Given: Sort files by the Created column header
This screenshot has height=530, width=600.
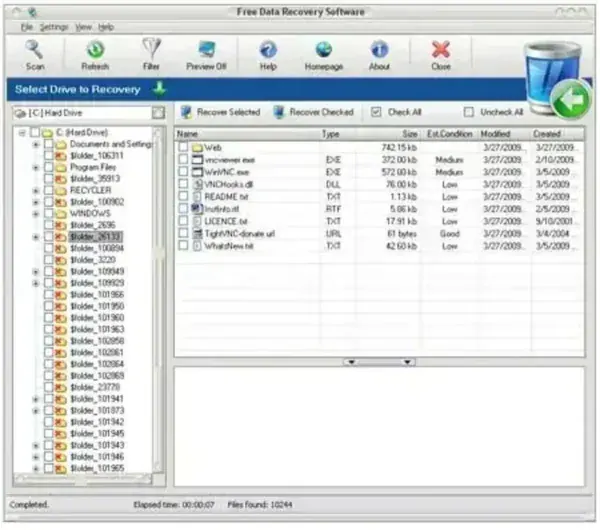Looking at the screenshot, I should click(x=557, y=134).
